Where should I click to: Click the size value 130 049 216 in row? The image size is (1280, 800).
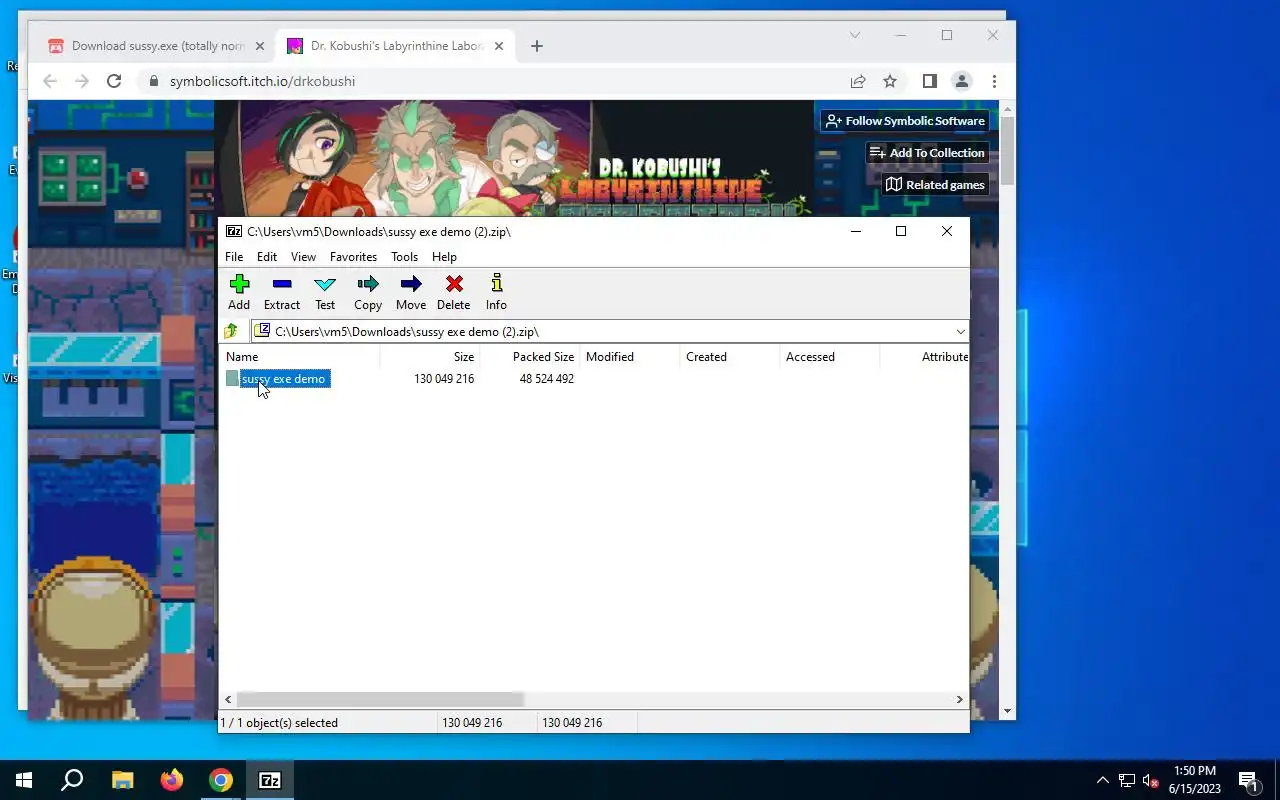444,379
